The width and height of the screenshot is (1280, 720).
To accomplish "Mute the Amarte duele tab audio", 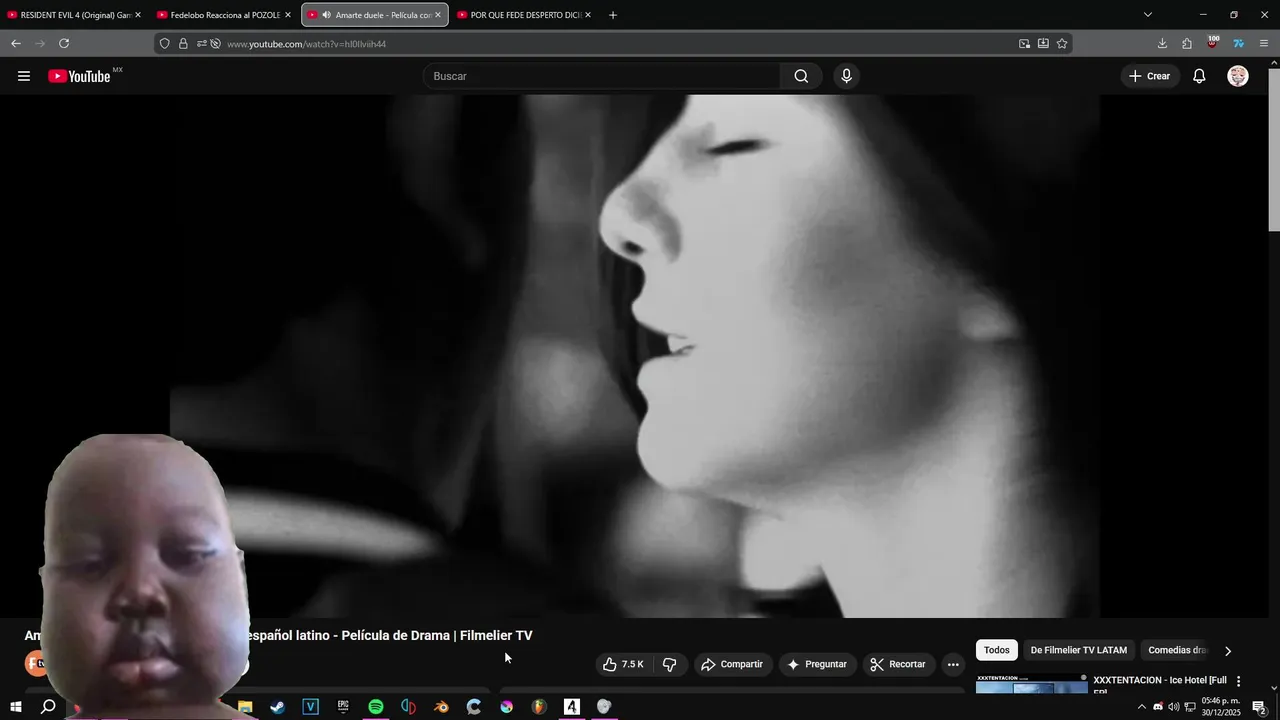I will click(x=327, y=15).
